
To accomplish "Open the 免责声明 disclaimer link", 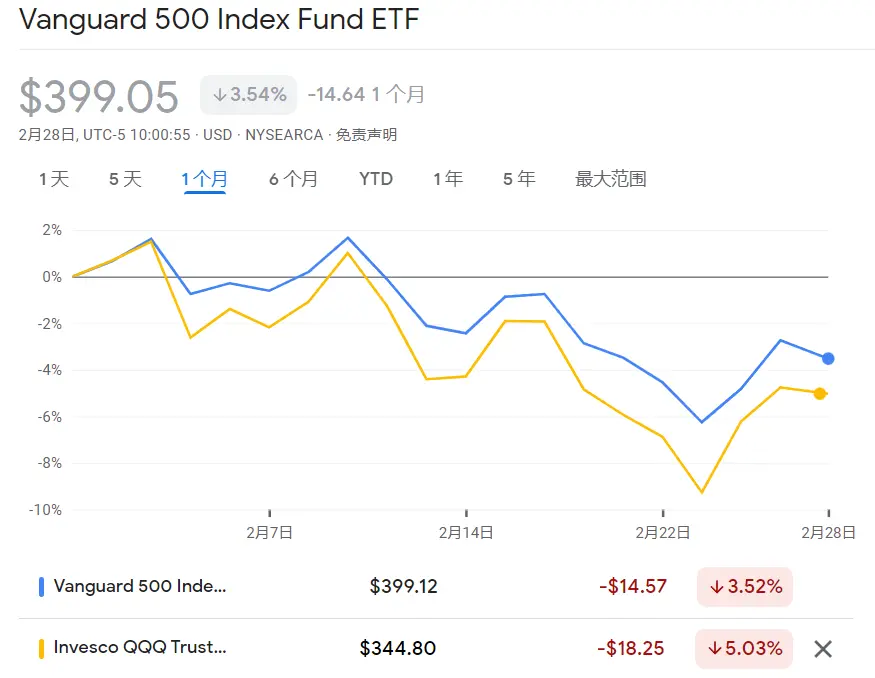I will (366, 135).
